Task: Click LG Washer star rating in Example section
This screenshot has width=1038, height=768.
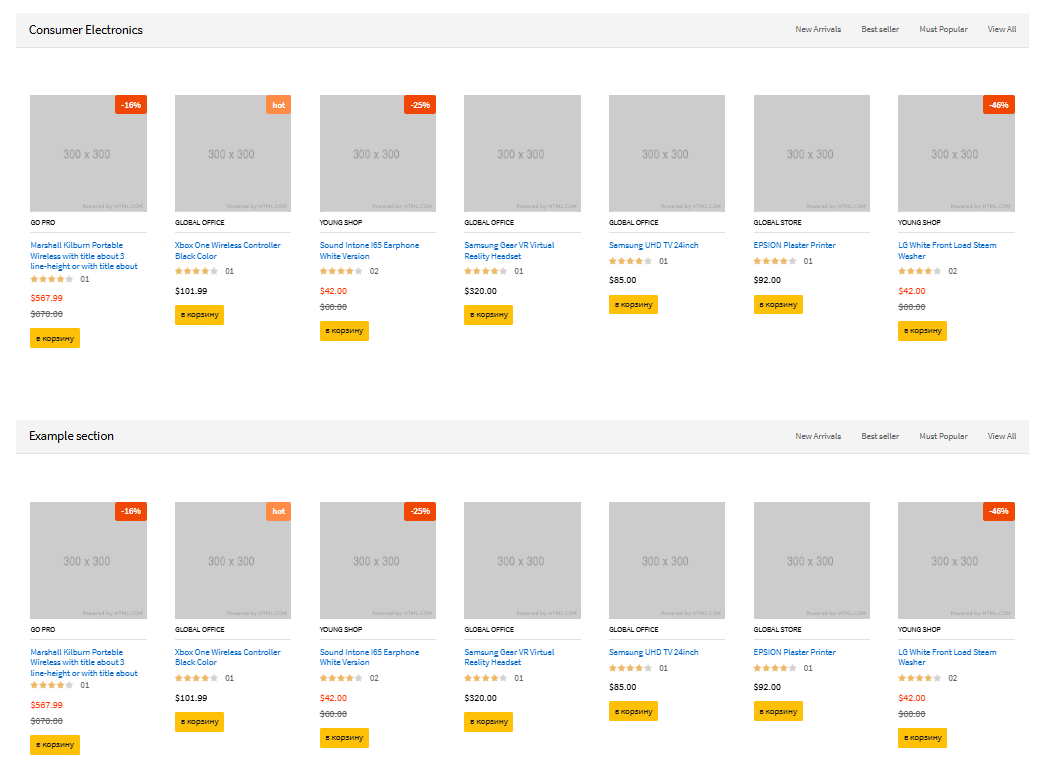Action: [x=919, y=678]
